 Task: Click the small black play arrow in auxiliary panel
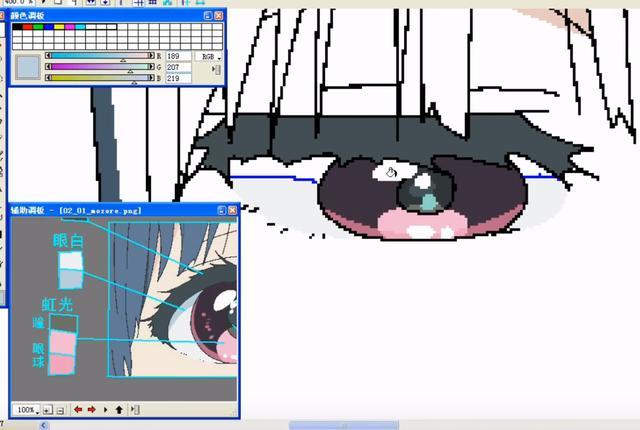tap(105, 409)
